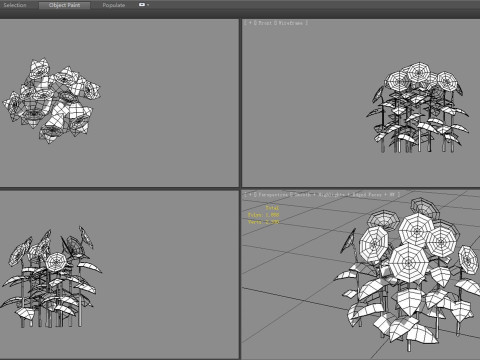Select the top-view flower cluster model

(x=51, y=101)
